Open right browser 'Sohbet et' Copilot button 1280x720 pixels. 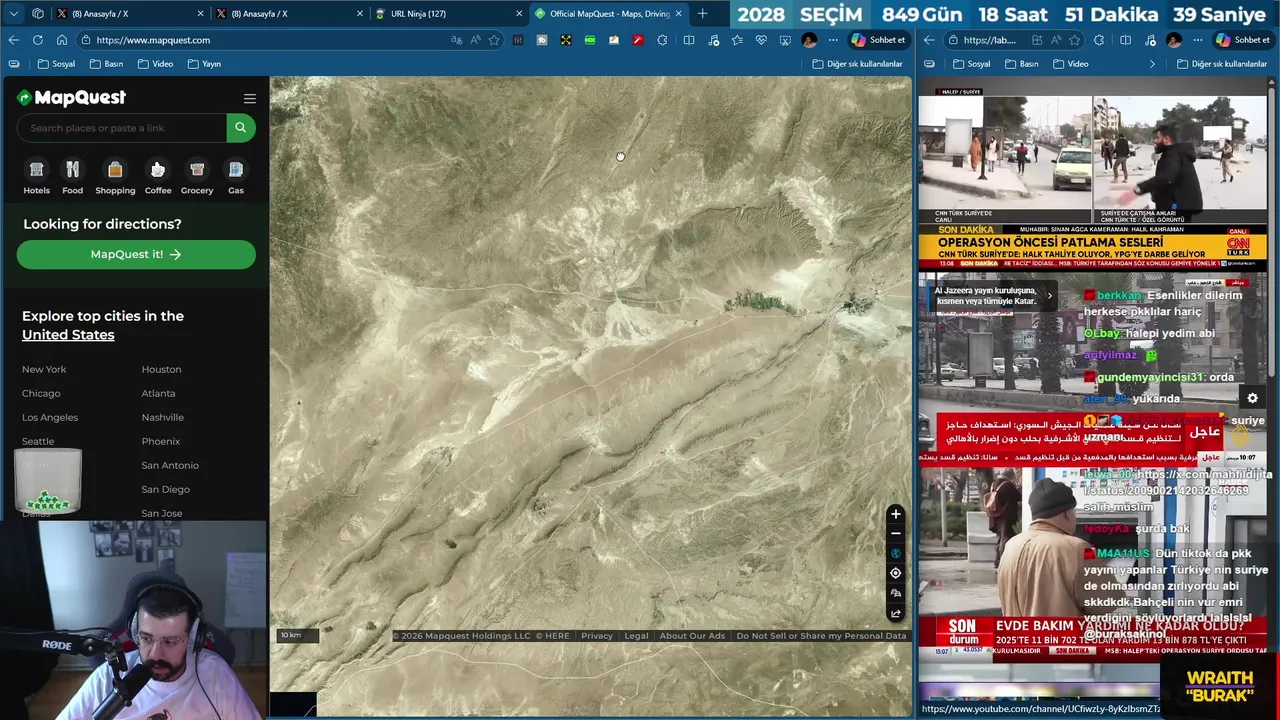pos(1242,40)
